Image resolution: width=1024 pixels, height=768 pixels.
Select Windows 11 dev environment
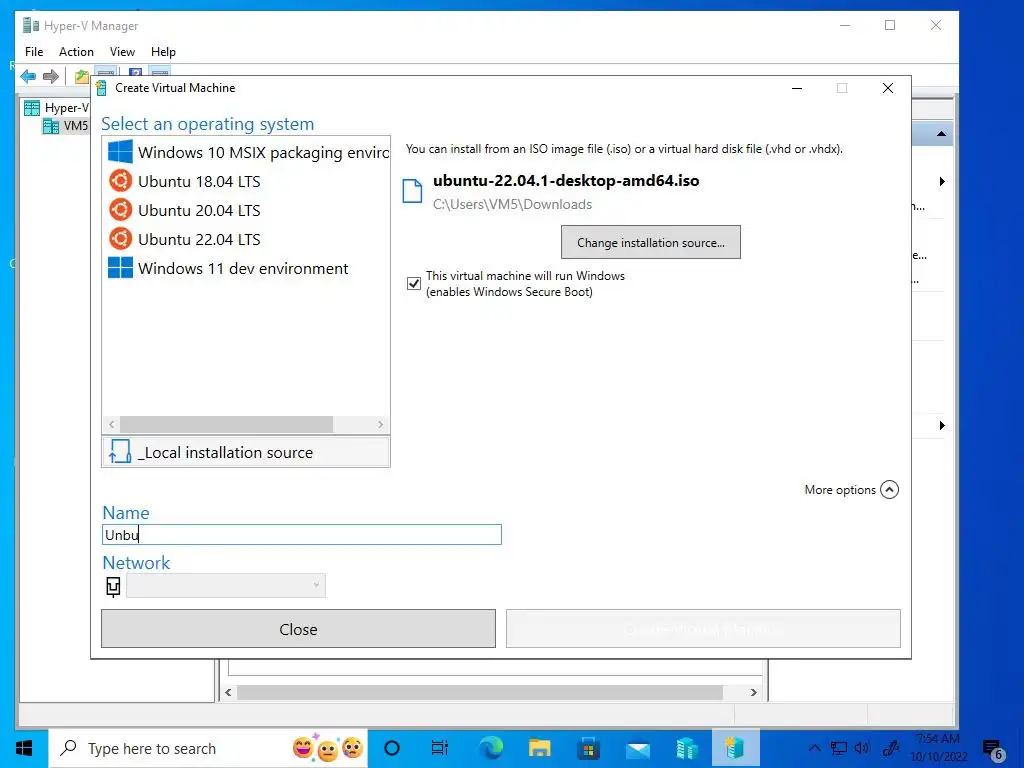[247, 268]
